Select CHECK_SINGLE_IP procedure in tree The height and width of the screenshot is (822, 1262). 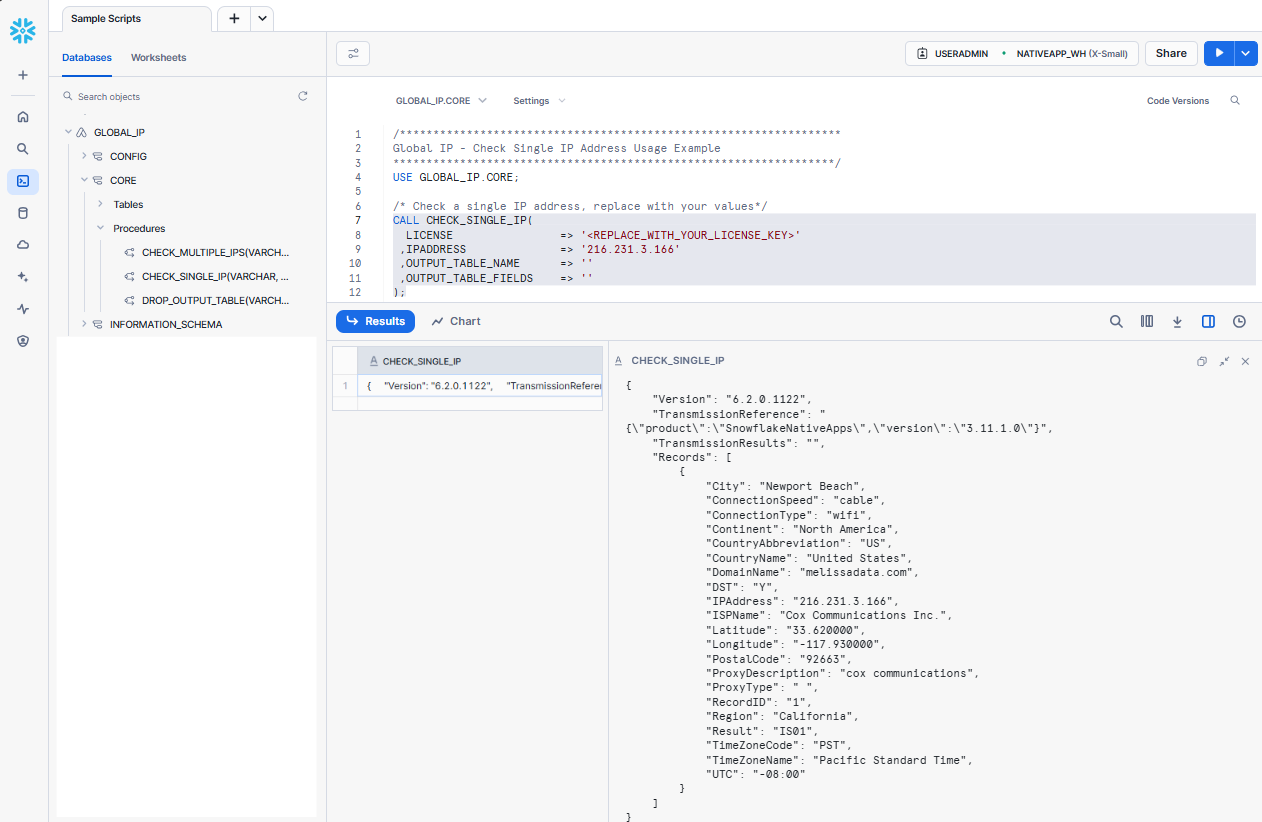coord(215,277)
